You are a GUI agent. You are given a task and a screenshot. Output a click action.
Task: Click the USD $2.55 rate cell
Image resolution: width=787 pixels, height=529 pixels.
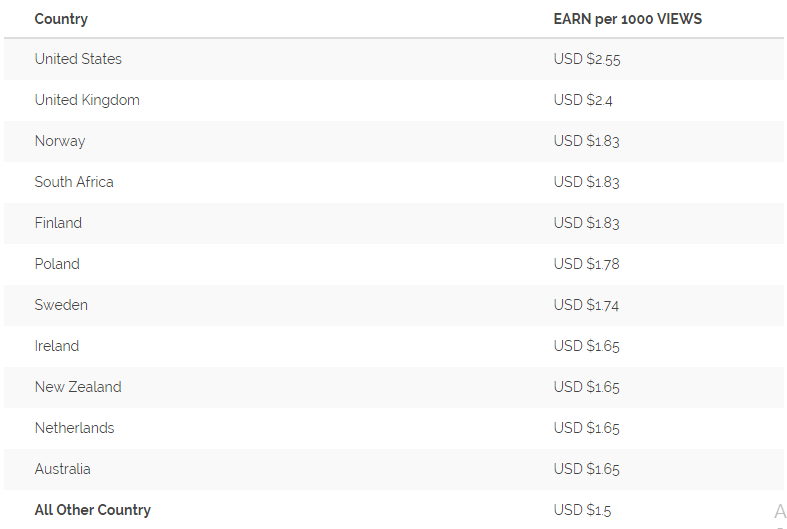pos(587,59)
